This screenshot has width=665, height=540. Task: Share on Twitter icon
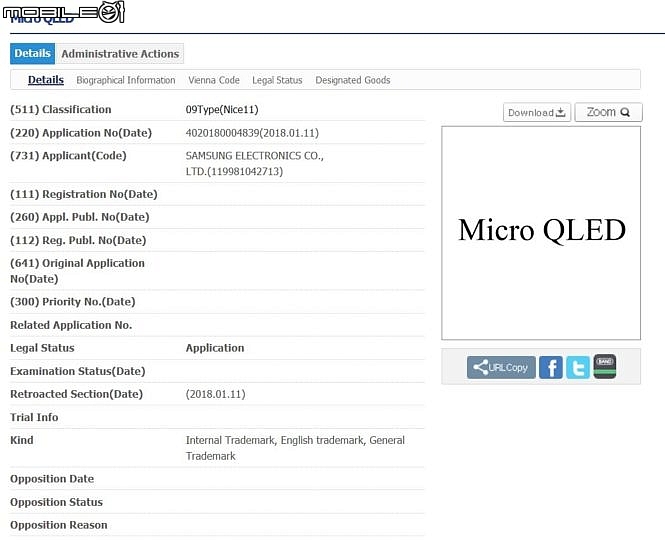(x=578, y=367)
